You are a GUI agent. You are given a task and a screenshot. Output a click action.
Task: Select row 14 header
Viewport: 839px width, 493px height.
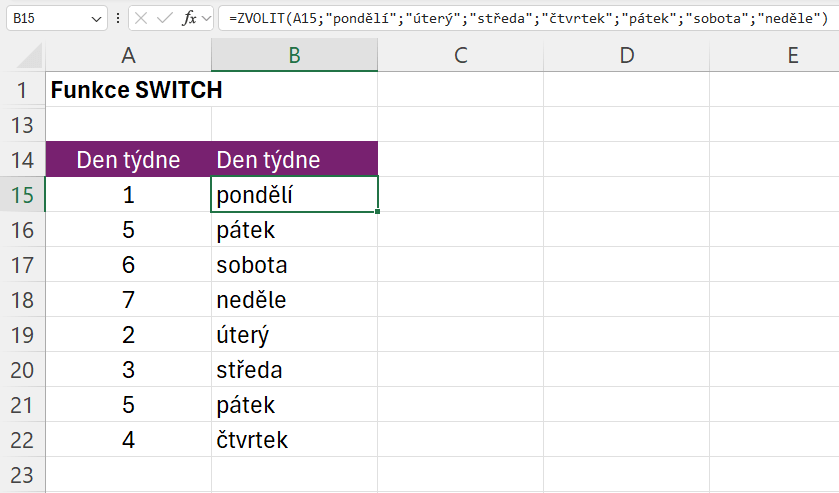pos(22,159)
